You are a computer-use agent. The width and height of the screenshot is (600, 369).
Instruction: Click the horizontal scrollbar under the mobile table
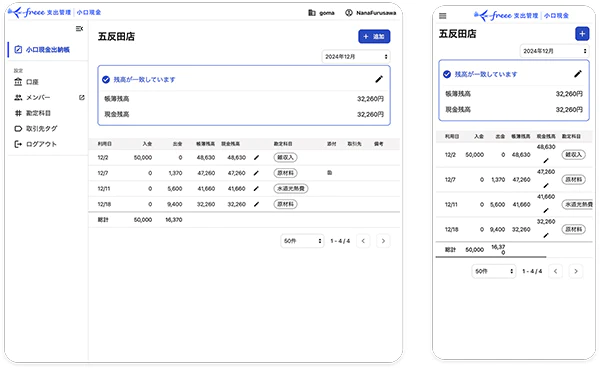491,257
